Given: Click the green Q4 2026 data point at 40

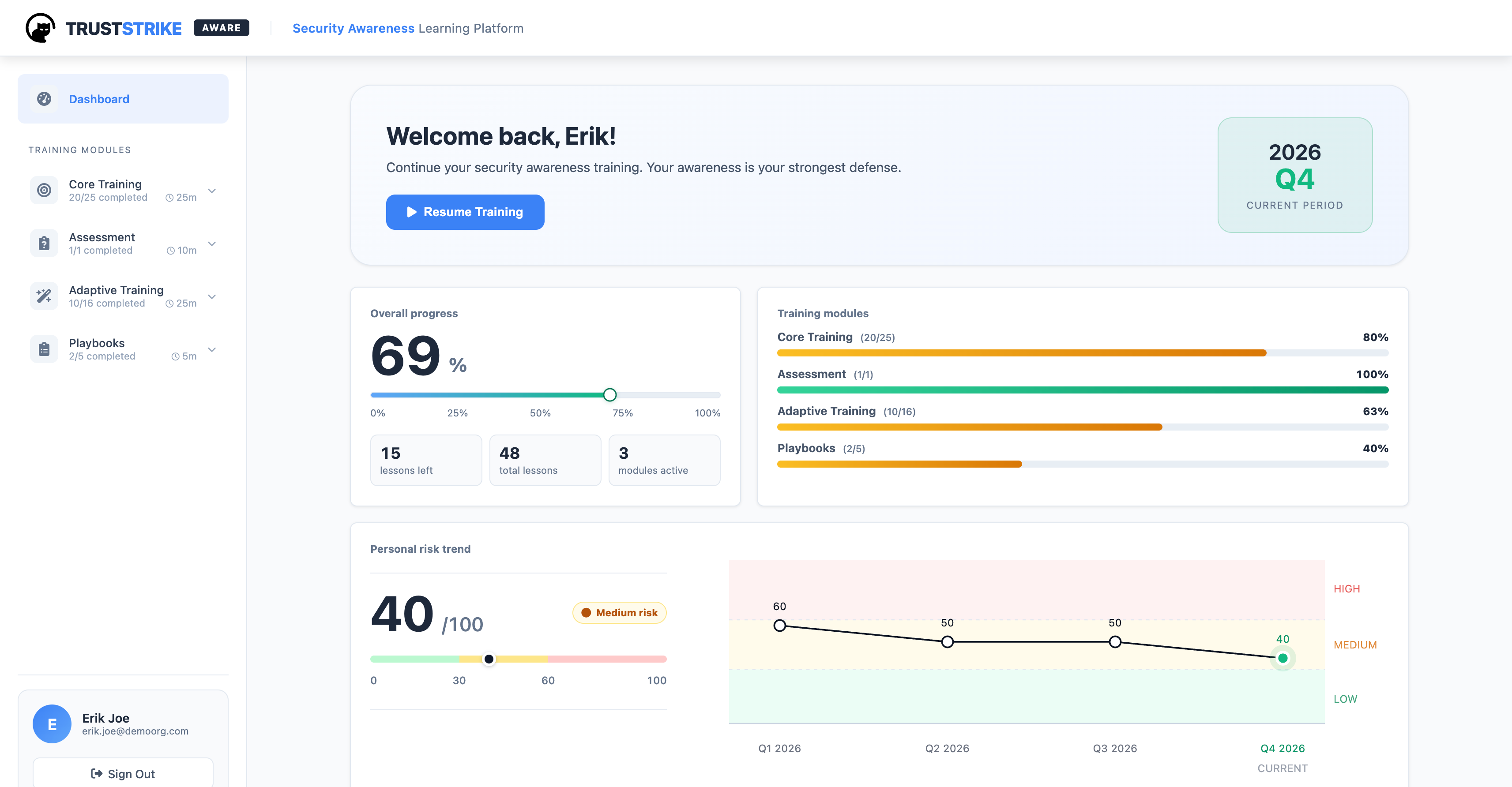Looking at the screenshot, I should click(x=1283, y=658).
